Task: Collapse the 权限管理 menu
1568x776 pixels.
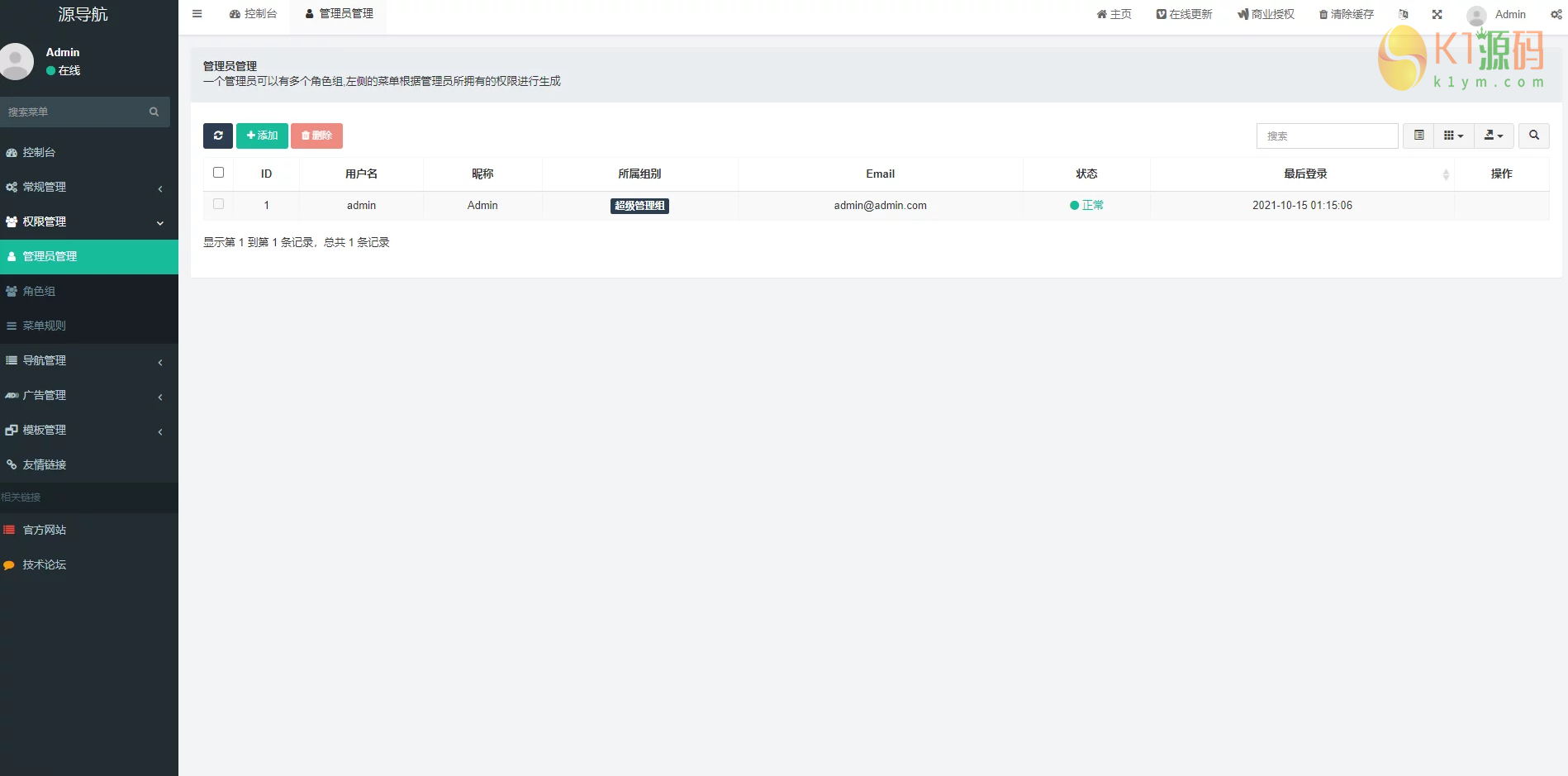Action: point(89,221)
